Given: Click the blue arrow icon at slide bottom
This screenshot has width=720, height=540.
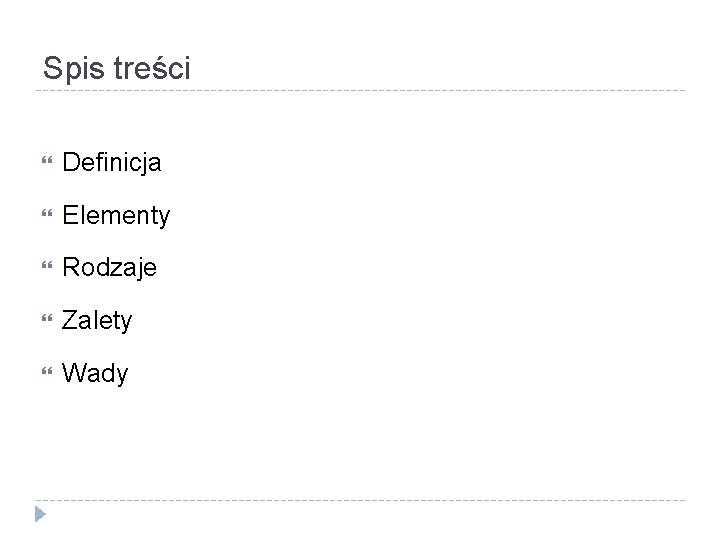Looking at the screenshot, I should coord(39,516).
